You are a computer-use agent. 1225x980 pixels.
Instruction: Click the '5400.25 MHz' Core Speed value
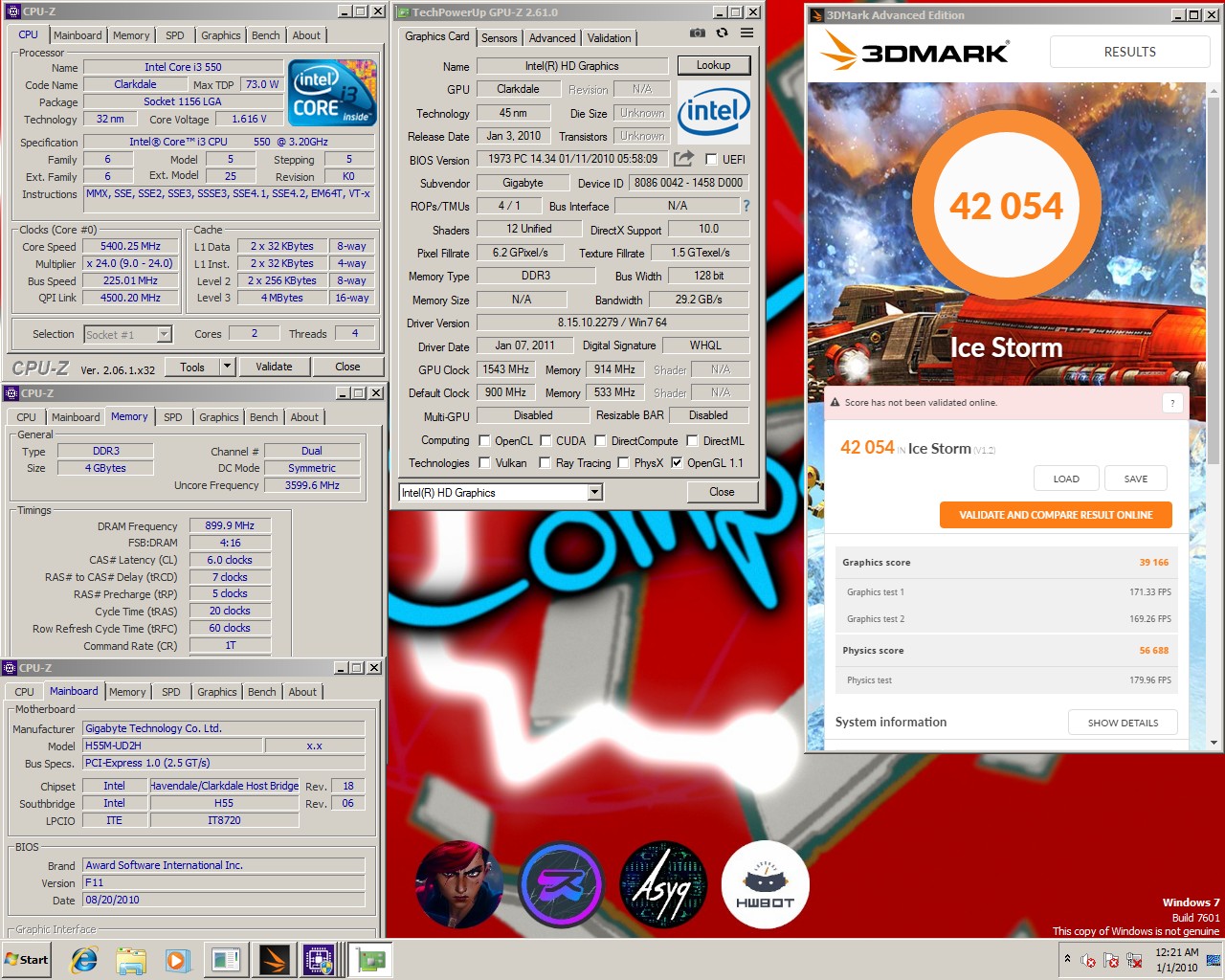click(131, 246)
